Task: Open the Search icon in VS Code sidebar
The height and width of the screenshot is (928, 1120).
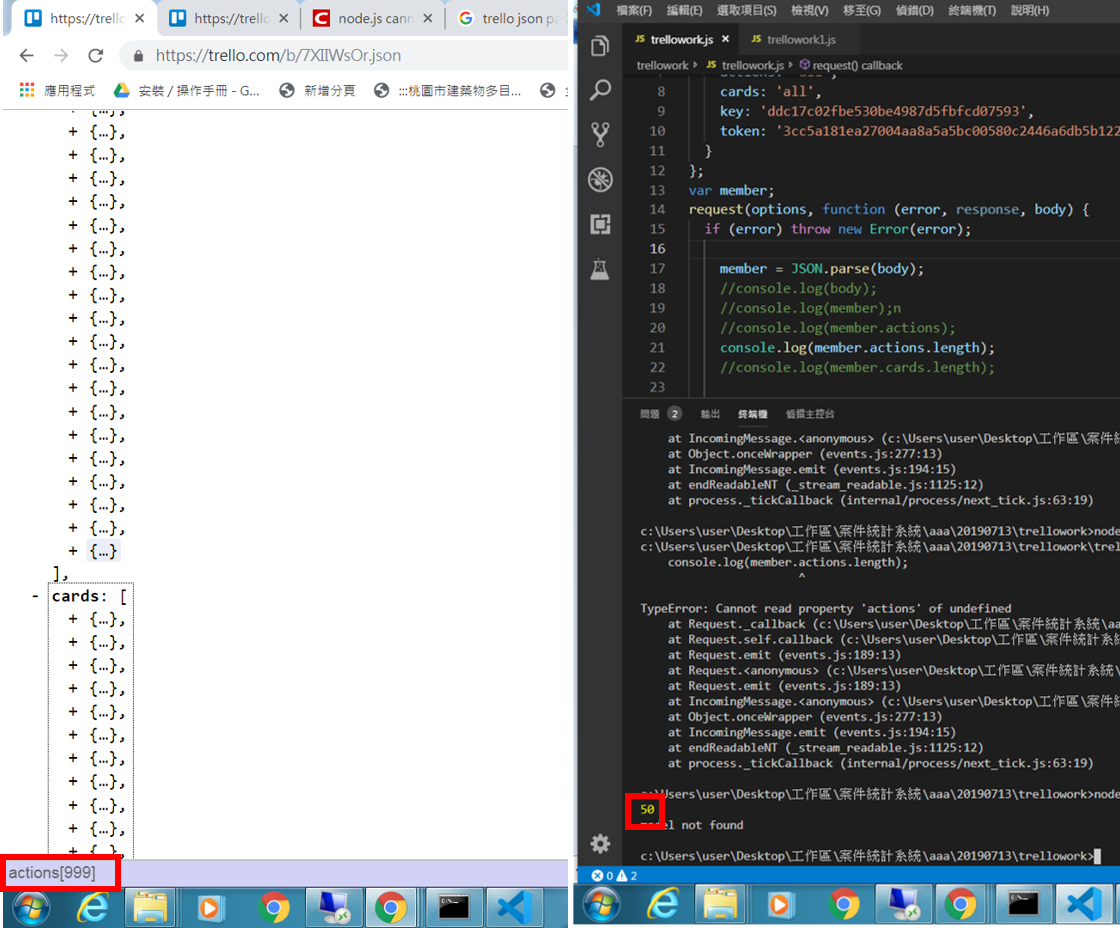Action: tap(600, 90)
